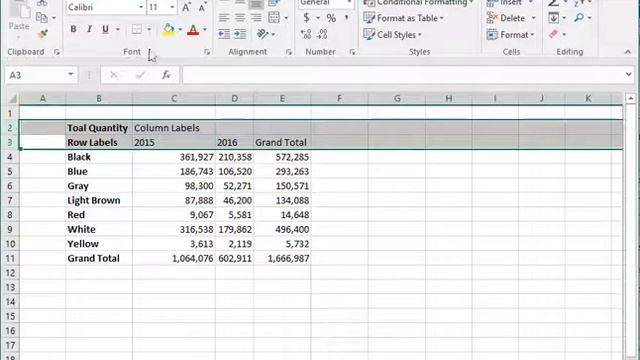Apply the Format Painter brush

coord(42,35)
